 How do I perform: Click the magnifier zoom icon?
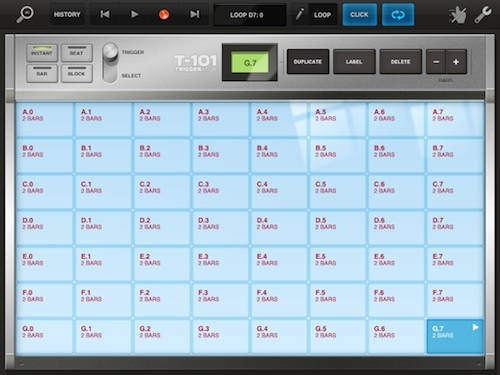point(25,15)
